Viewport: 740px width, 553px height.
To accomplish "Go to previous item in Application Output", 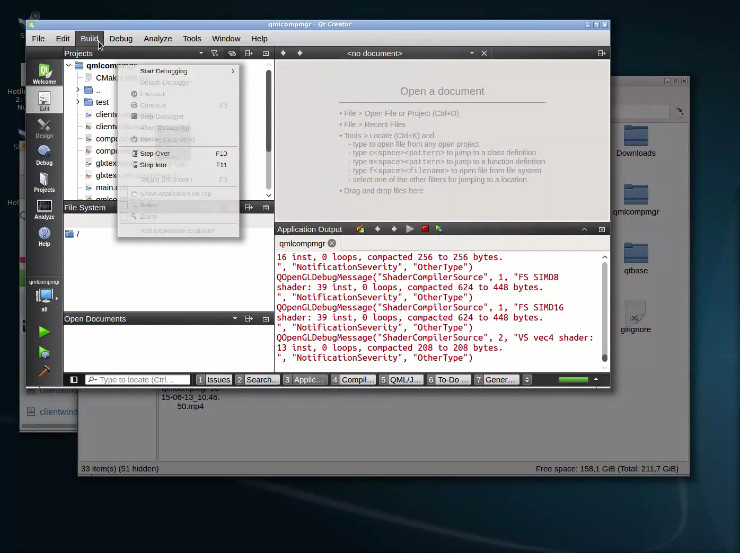I will click(x=377, y=229).
